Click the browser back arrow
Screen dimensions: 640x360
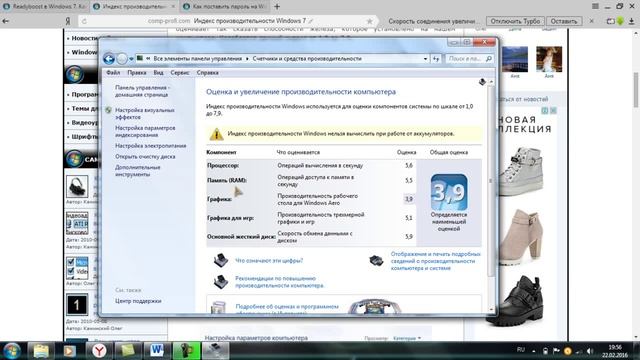coord(6,21)
